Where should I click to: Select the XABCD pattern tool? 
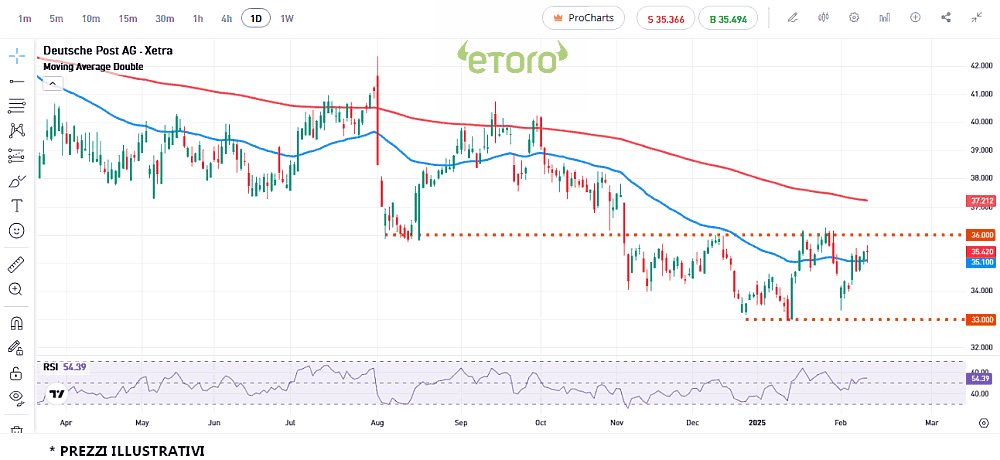click(x=16, y=131)
